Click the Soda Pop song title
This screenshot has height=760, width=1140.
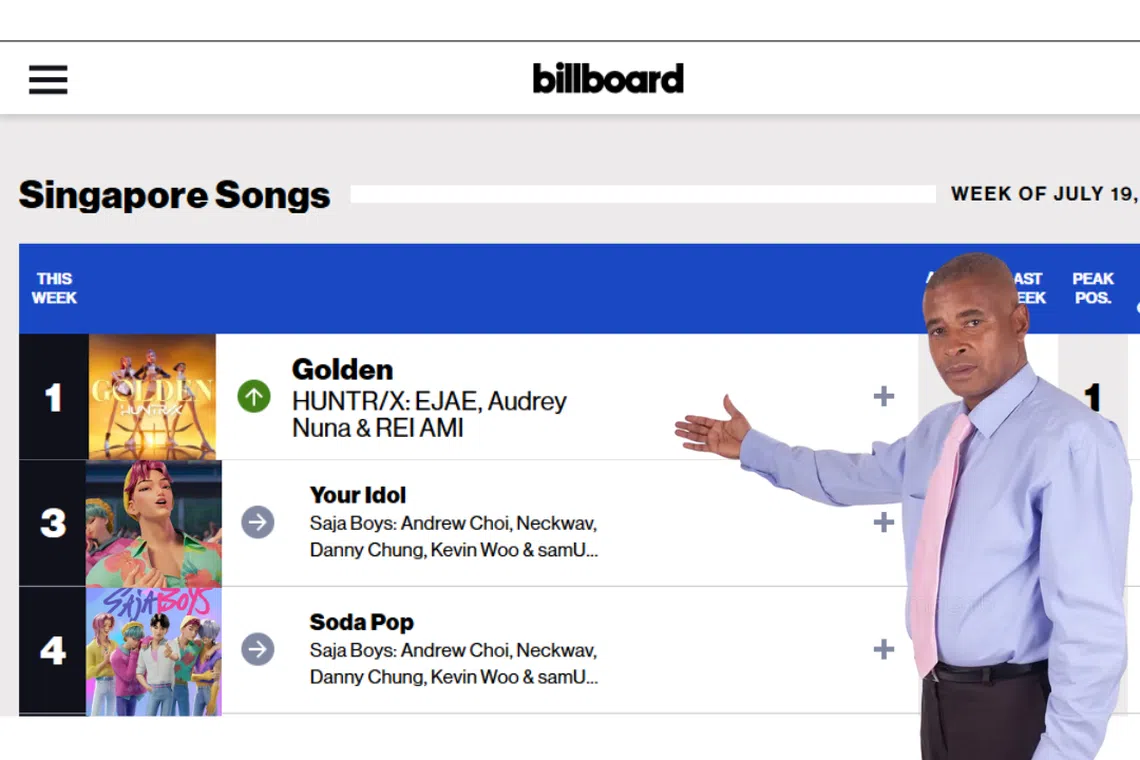point(362,622)
